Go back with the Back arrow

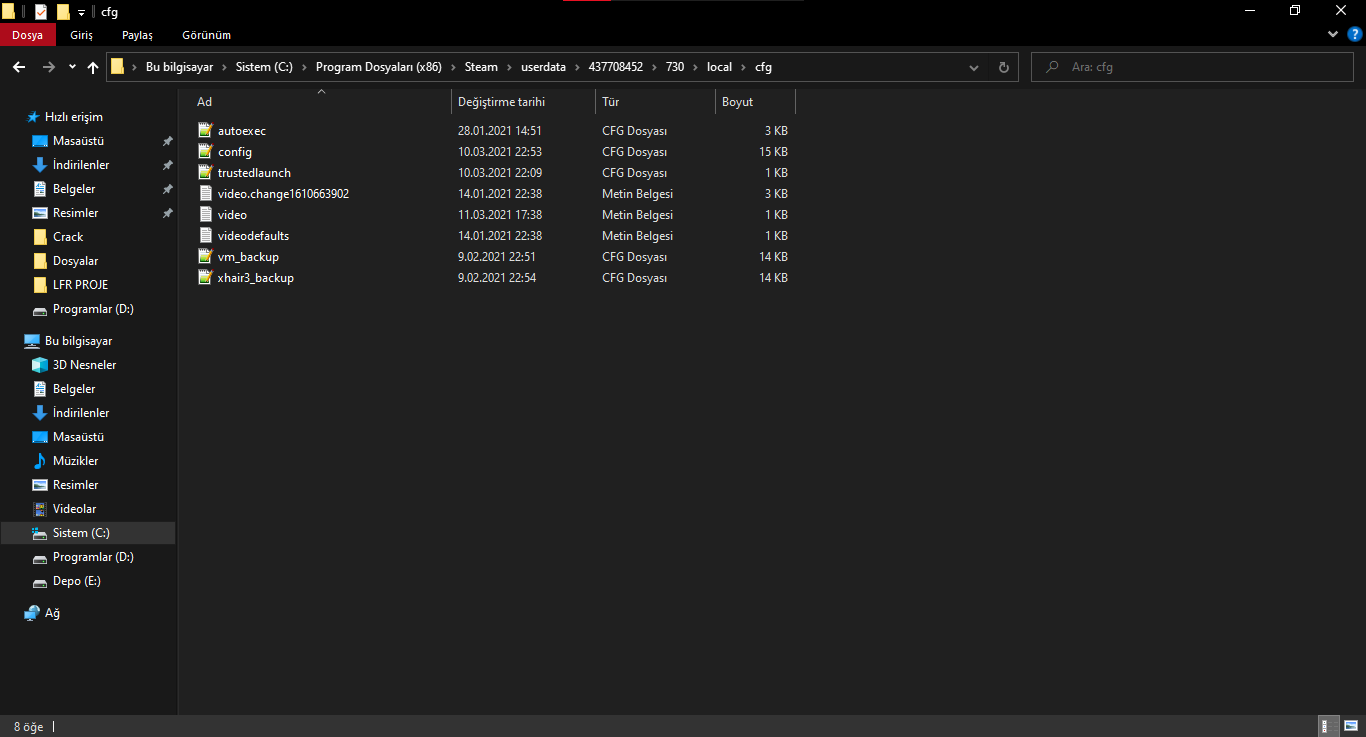click(x=19, y=67)
